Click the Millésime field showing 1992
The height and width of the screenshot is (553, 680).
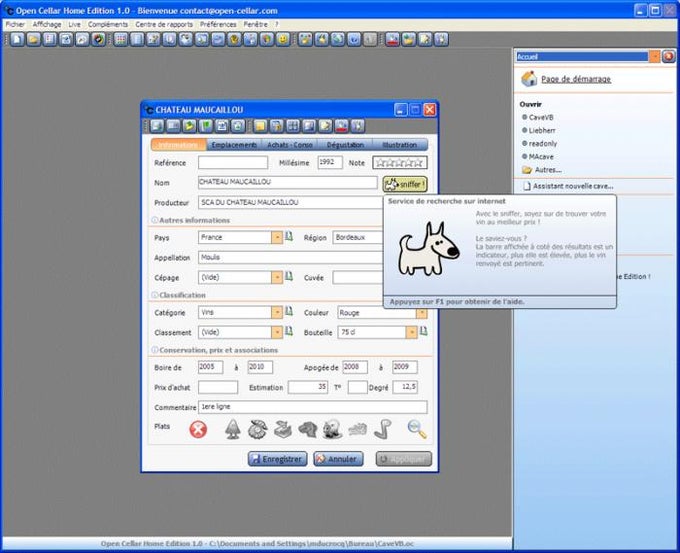point(330,163)
